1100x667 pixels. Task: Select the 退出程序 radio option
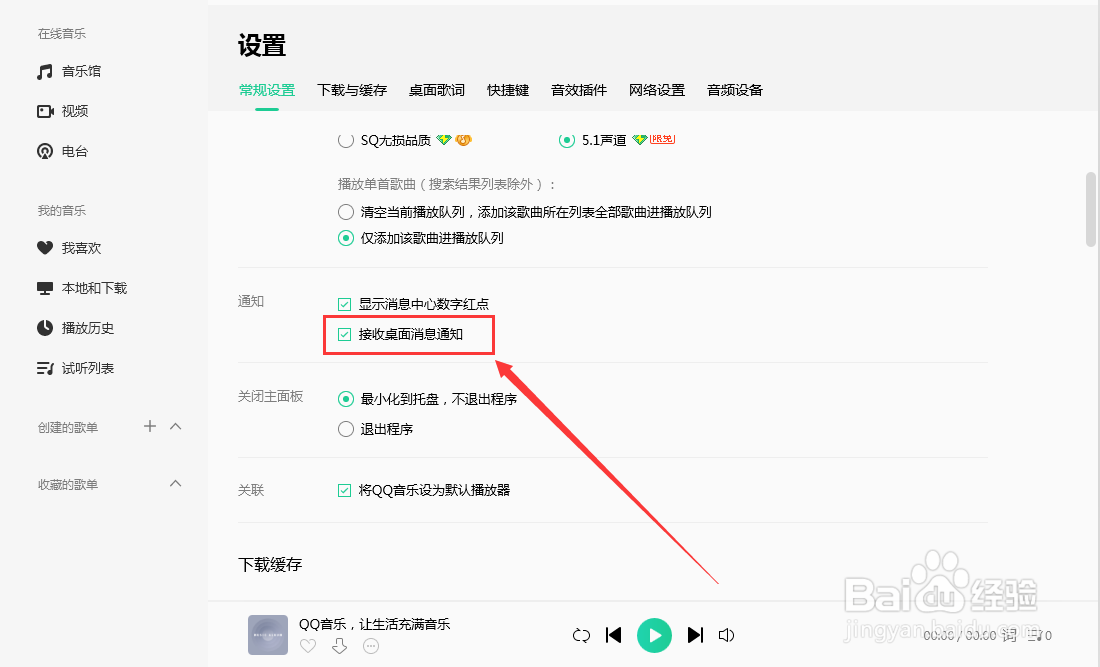click(x=344, y=428)
